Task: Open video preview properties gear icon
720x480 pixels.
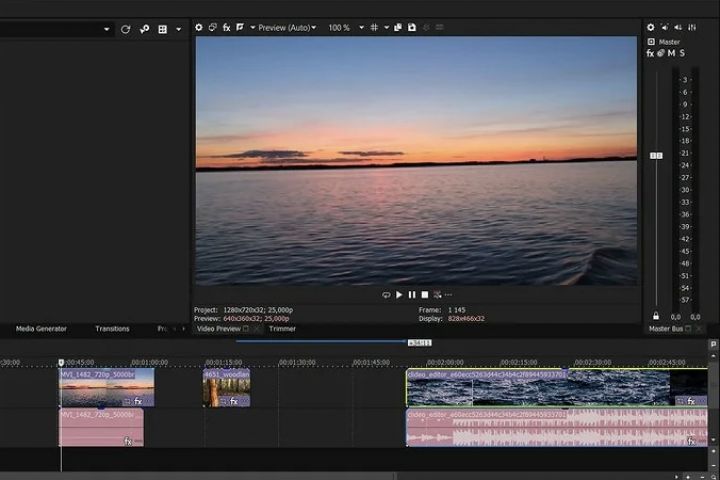Action: 199,28
